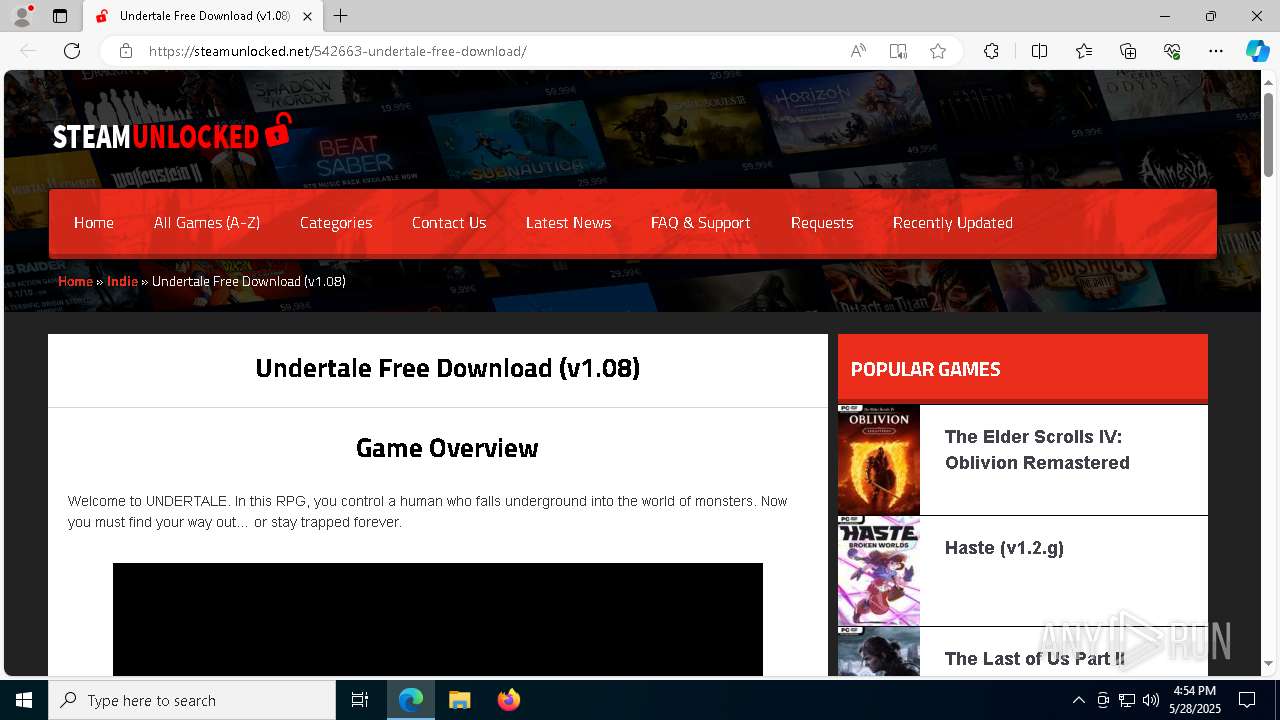1280x720 pixels.
Task: Open Home in site navigation
Action: point(94,223)
